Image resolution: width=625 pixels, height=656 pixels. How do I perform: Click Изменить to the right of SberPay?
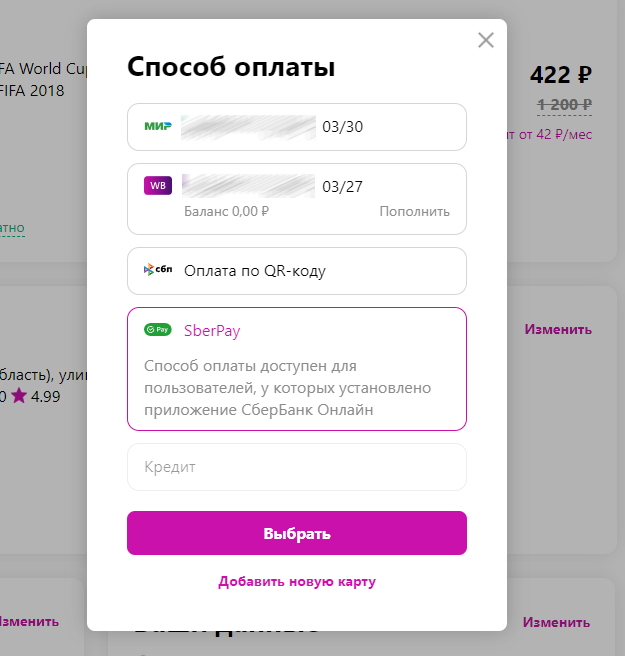tap(557, 329)
